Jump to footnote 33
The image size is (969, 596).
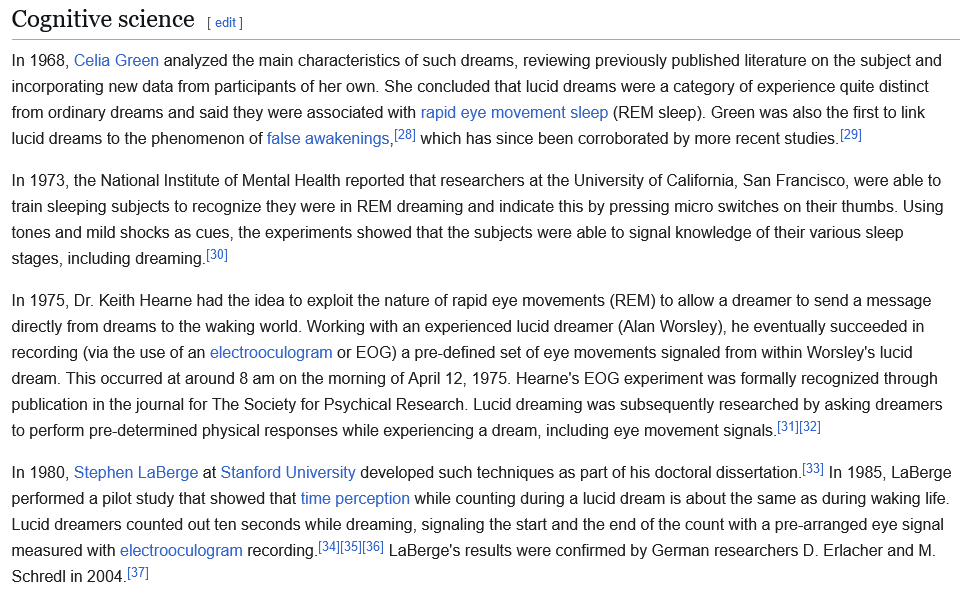(x=813, y=468)
